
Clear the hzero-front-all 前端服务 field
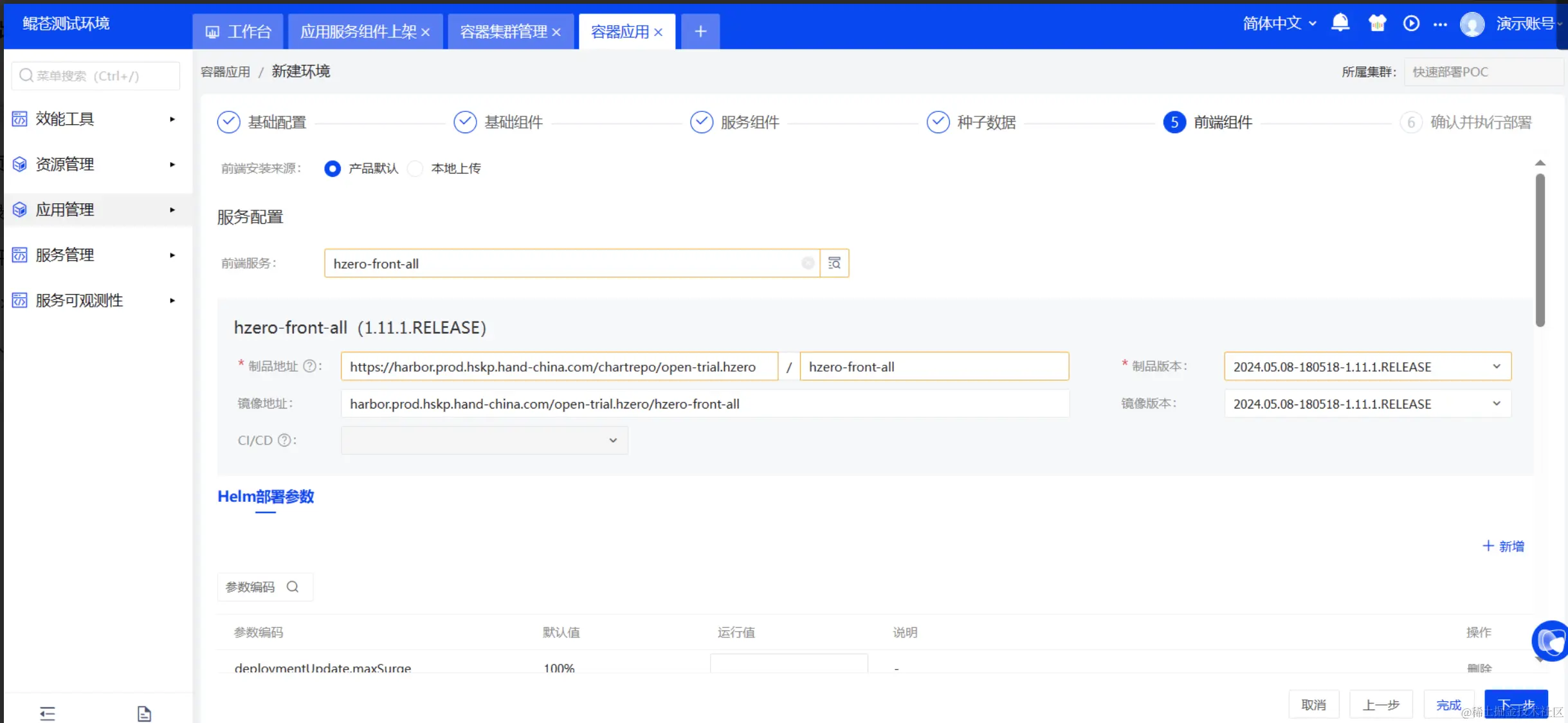tap(807, 263)
